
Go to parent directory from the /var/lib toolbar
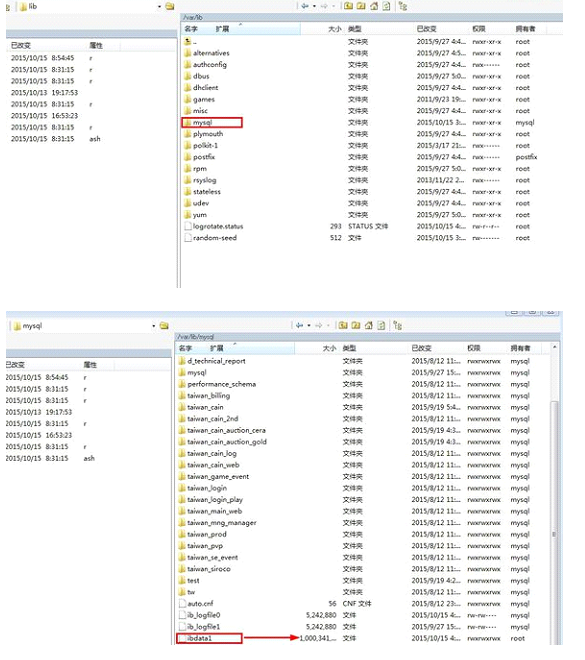click(x=348, y=6)
